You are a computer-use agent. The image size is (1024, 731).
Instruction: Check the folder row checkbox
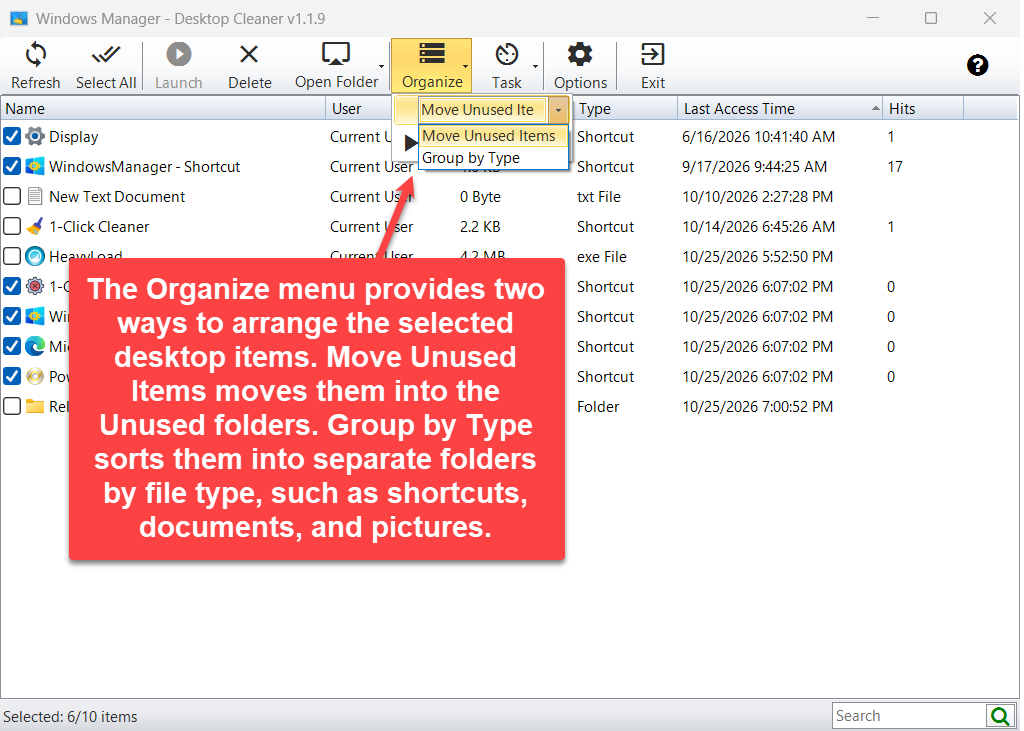[x=12, y=406]
